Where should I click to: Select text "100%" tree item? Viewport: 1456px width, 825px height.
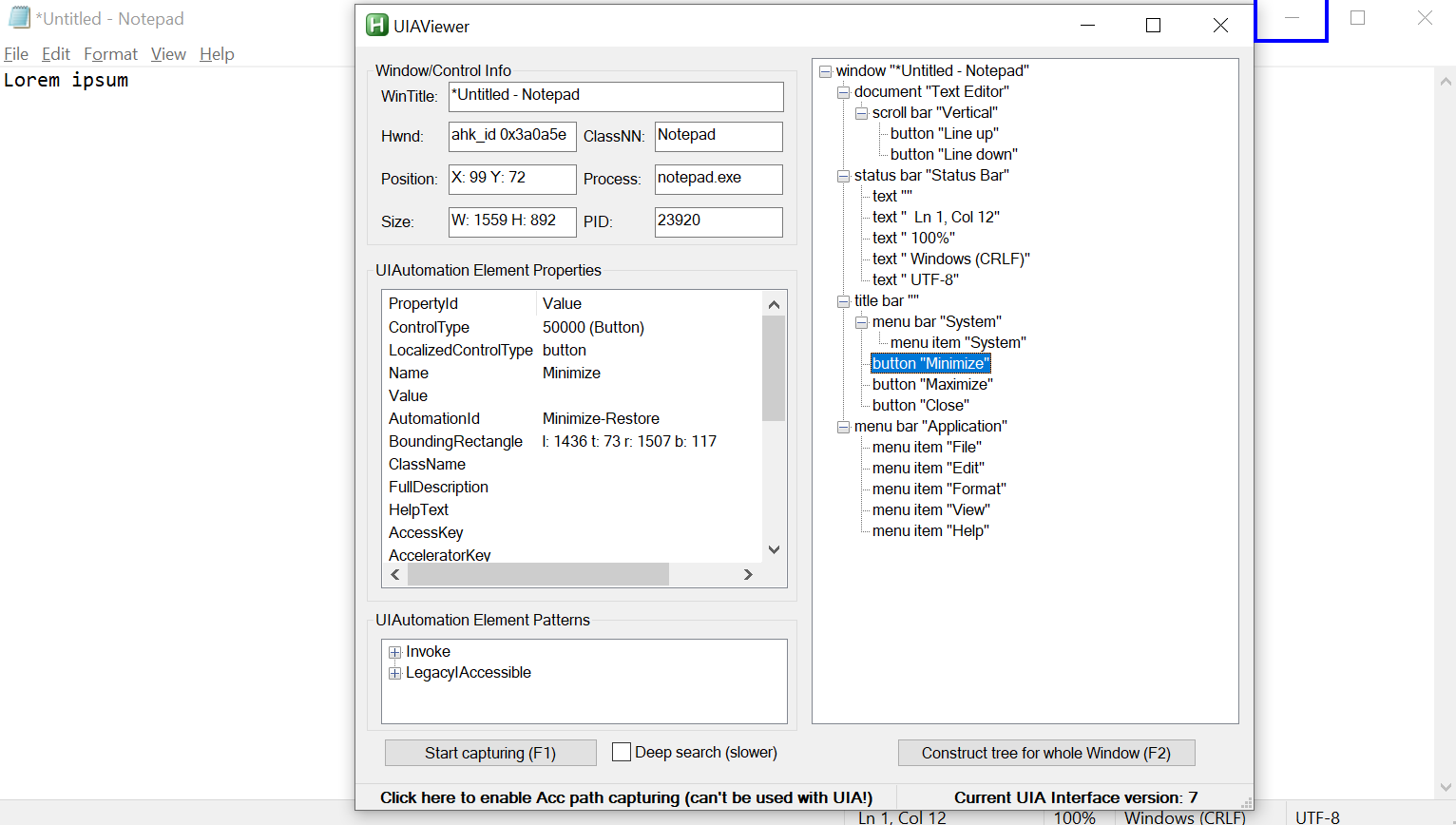pyautogui.click(x=913, y=238)
